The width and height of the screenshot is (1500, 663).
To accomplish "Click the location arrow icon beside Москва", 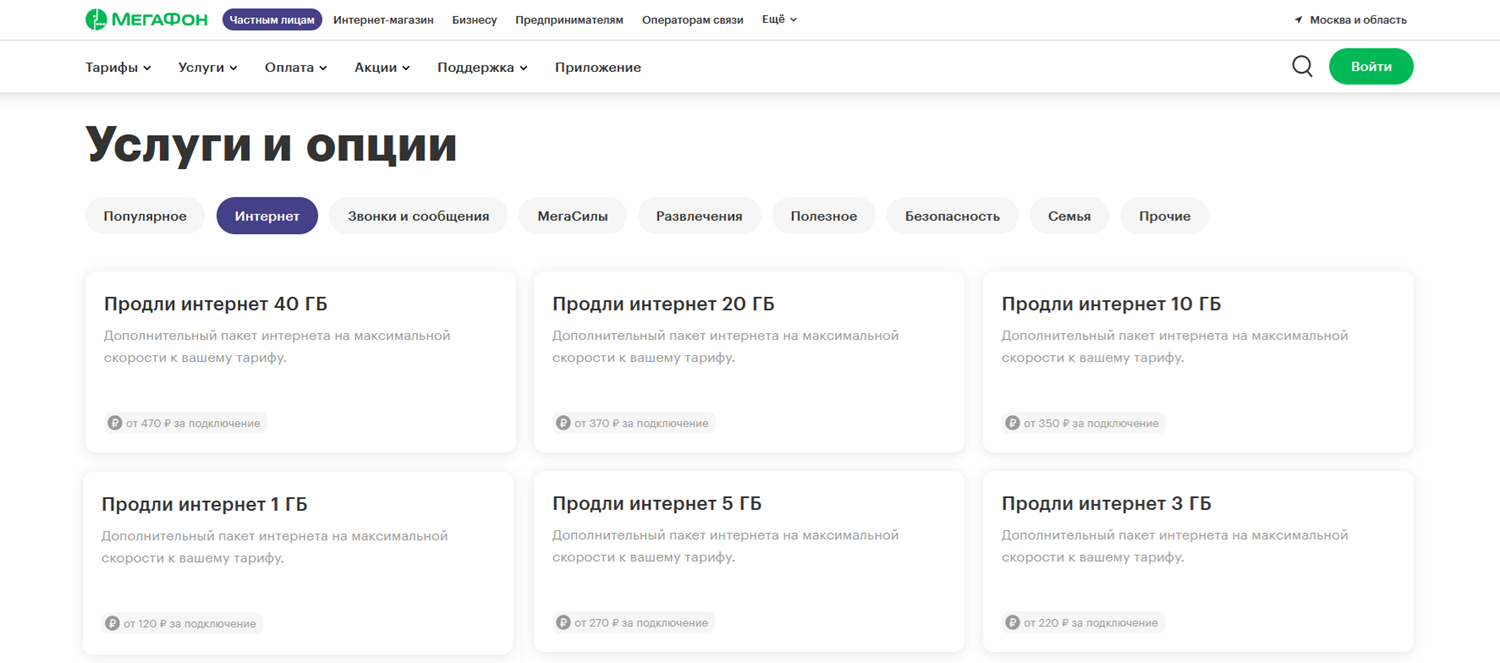I will pos(1298,20).
